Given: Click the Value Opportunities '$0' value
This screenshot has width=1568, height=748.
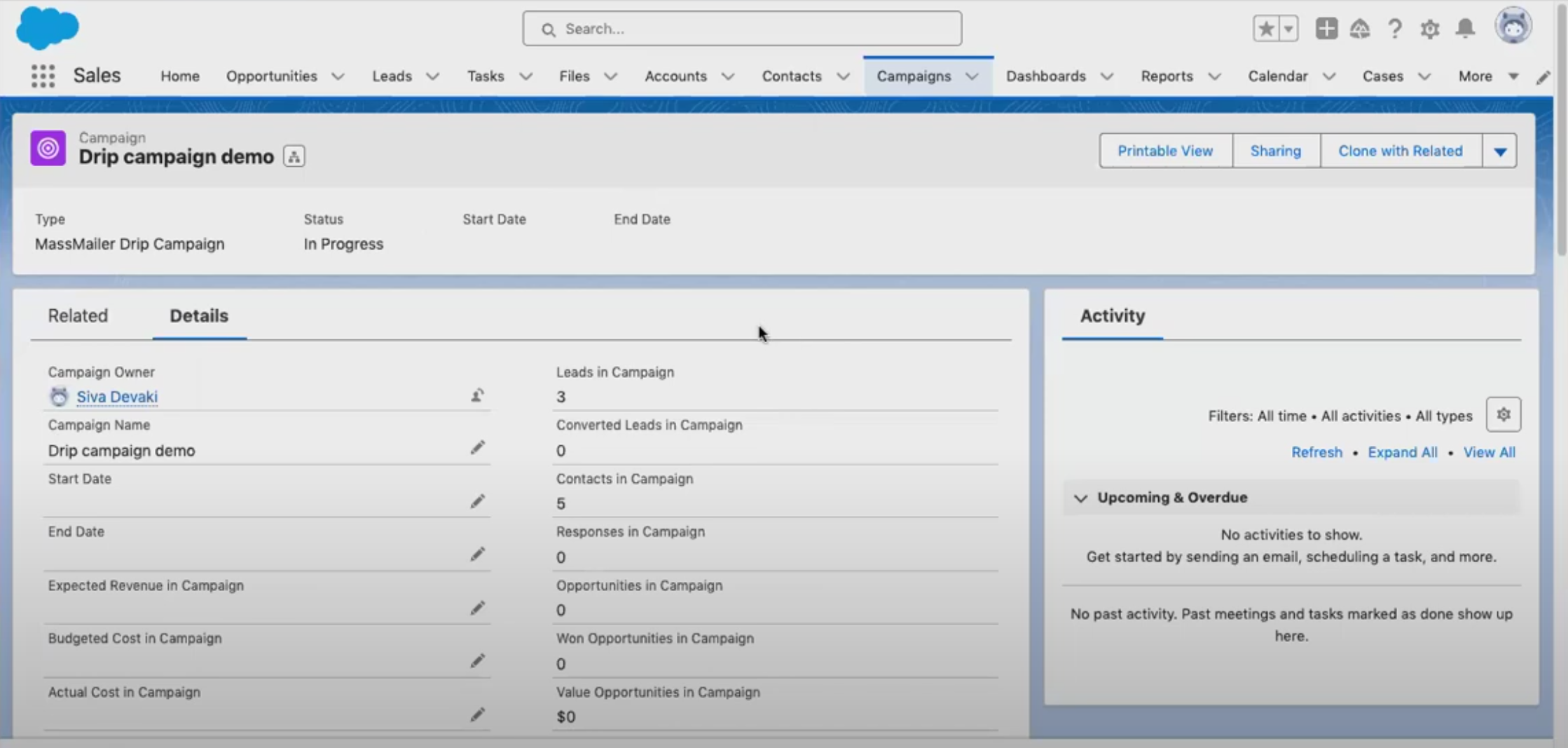Looking at the screenshot, I should 565,716.
